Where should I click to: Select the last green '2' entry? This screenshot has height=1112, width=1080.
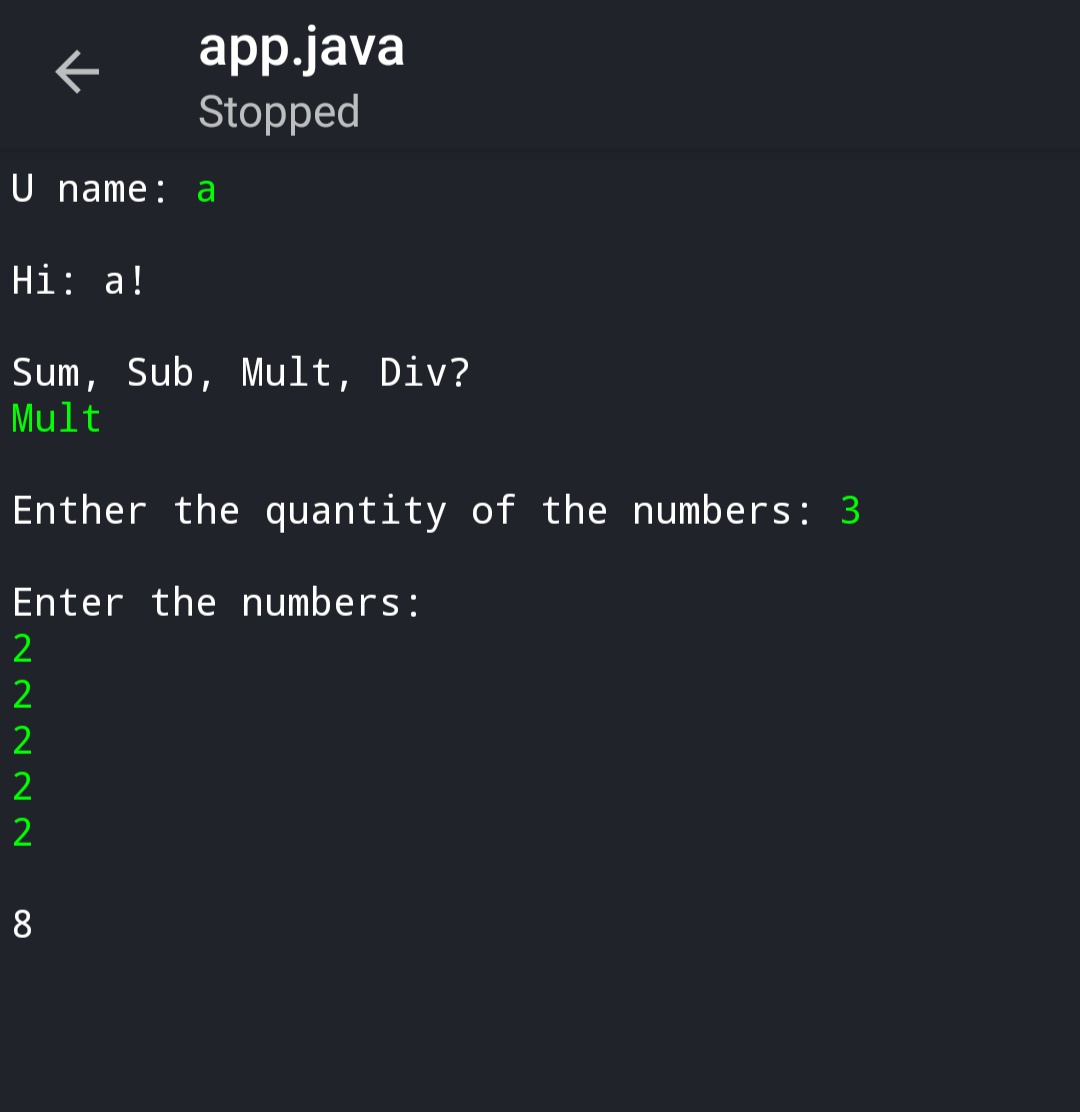coord(23,833)
